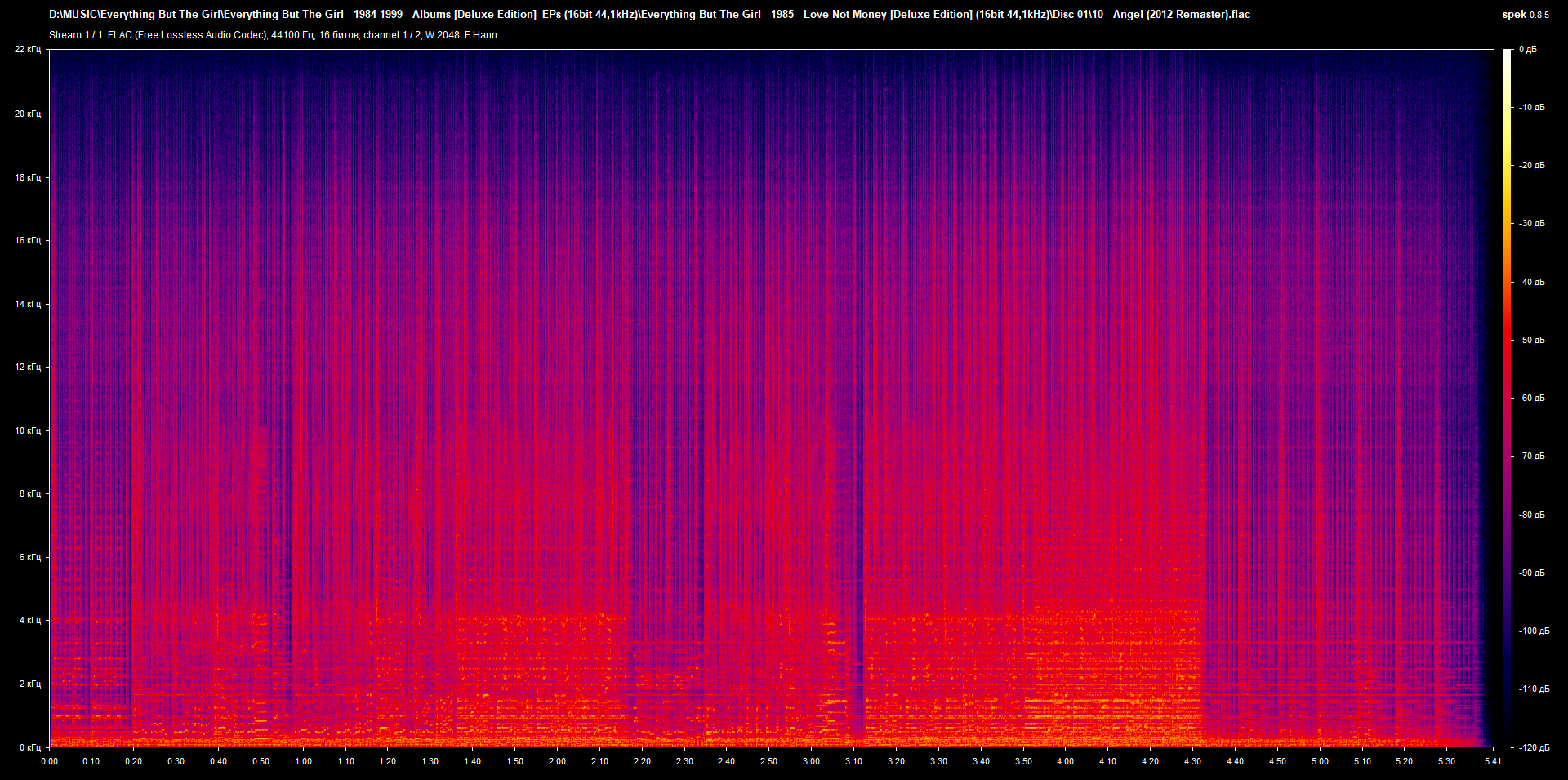
Task: Click the '3:30' time axis label
Action: pyautogui.click(x=938, y=761)
